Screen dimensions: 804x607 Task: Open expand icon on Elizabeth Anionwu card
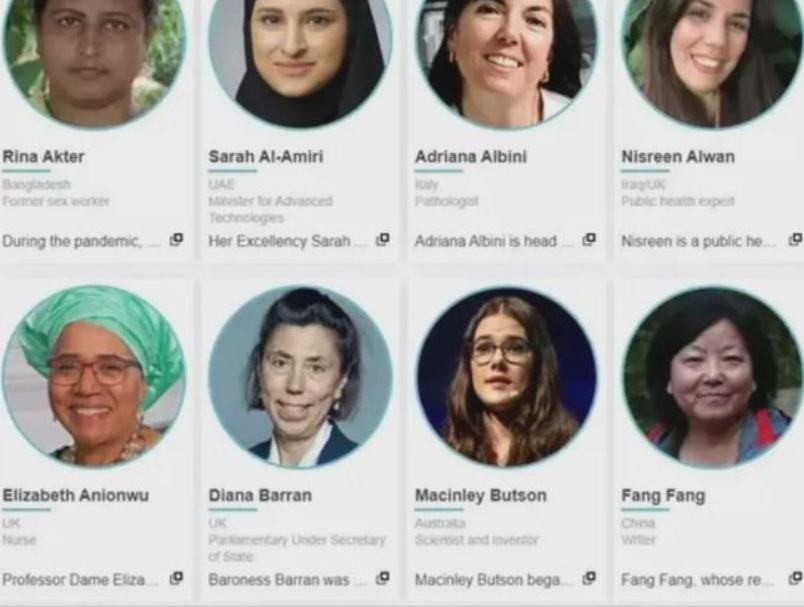(x=176, y=578)
